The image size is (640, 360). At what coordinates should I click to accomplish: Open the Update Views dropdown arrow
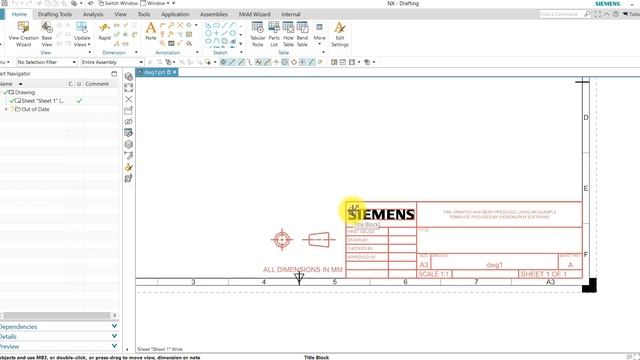89,44
